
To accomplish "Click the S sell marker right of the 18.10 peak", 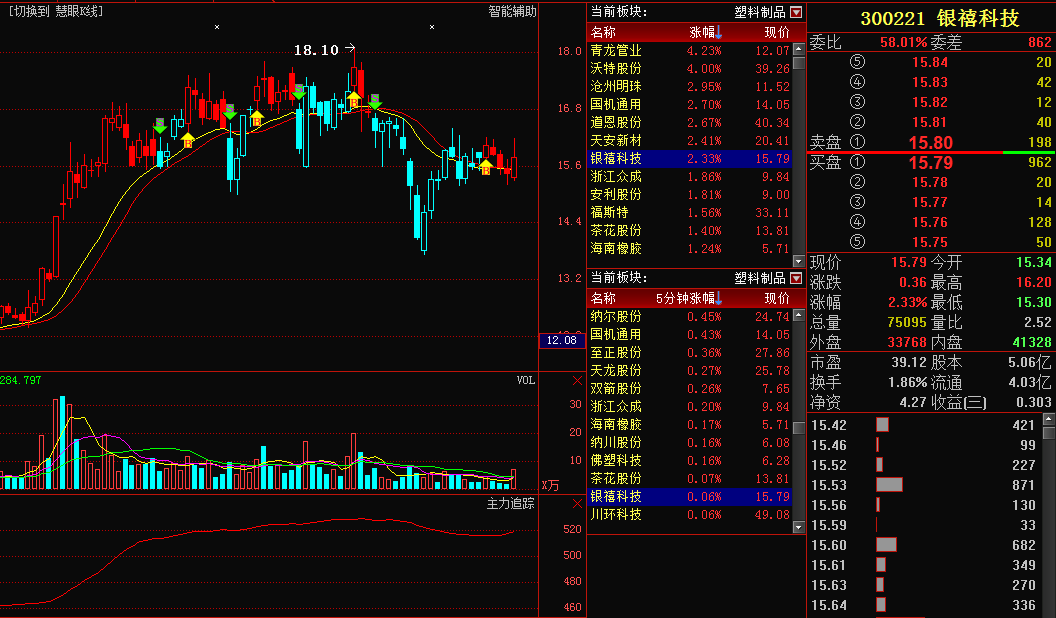I will click(x=375, y=101).
